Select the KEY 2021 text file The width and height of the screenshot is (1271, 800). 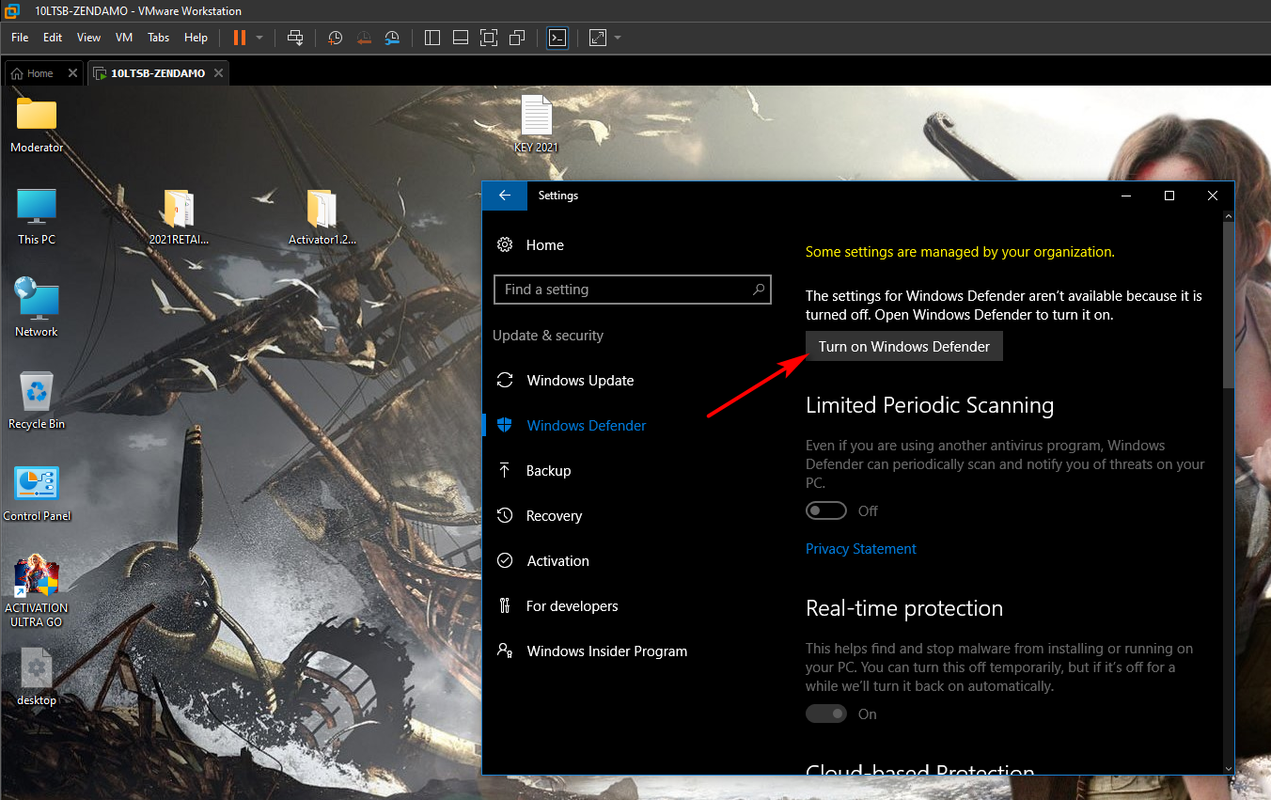click(x=536, y=124)
